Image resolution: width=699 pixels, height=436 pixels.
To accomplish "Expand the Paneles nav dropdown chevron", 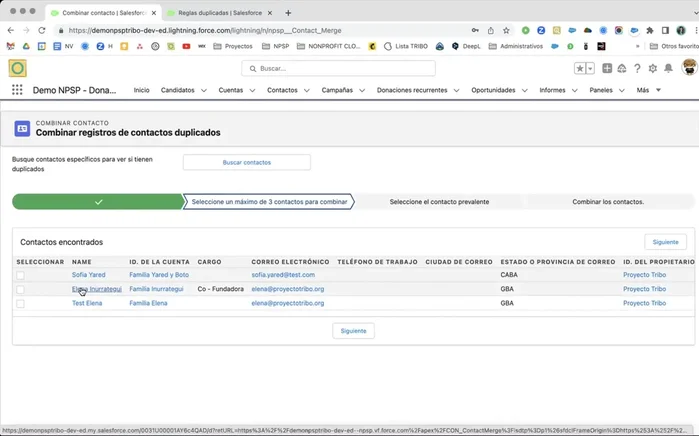I will coord(621,90).
